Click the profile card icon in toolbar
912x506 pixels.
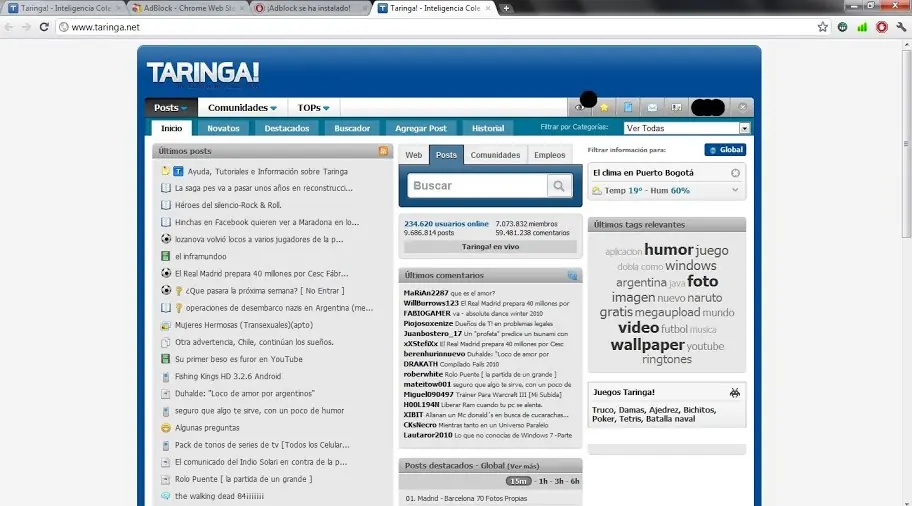[676, 108]
